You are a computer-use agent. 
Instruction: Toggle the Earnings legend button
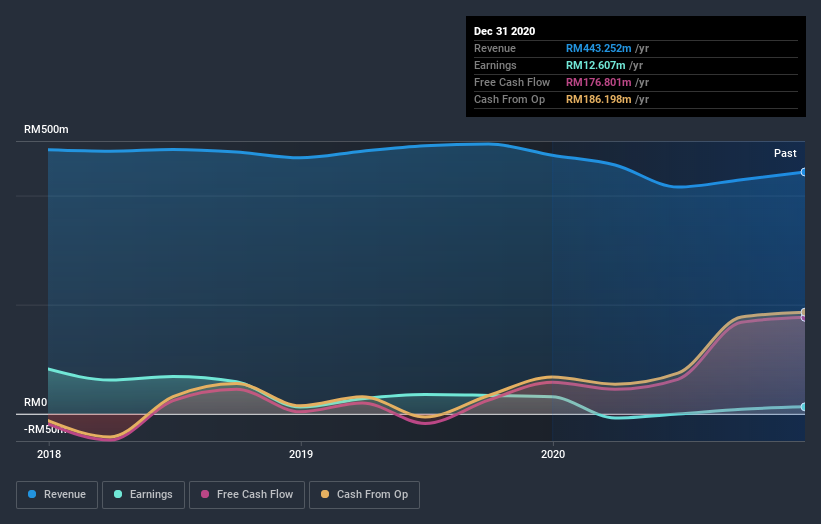[x=143, y=495]
